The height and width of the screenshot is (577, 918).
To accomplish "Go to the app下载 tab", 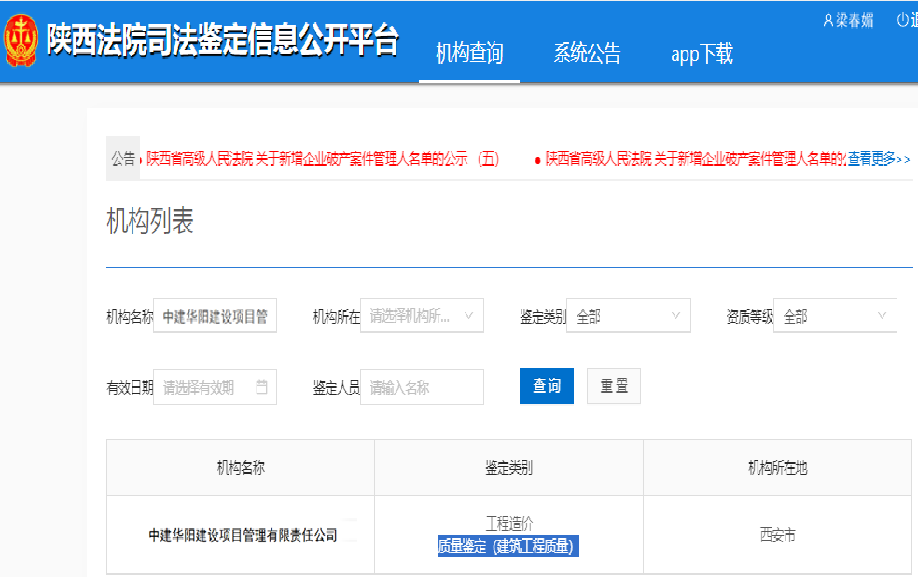I will pos(702,54).
